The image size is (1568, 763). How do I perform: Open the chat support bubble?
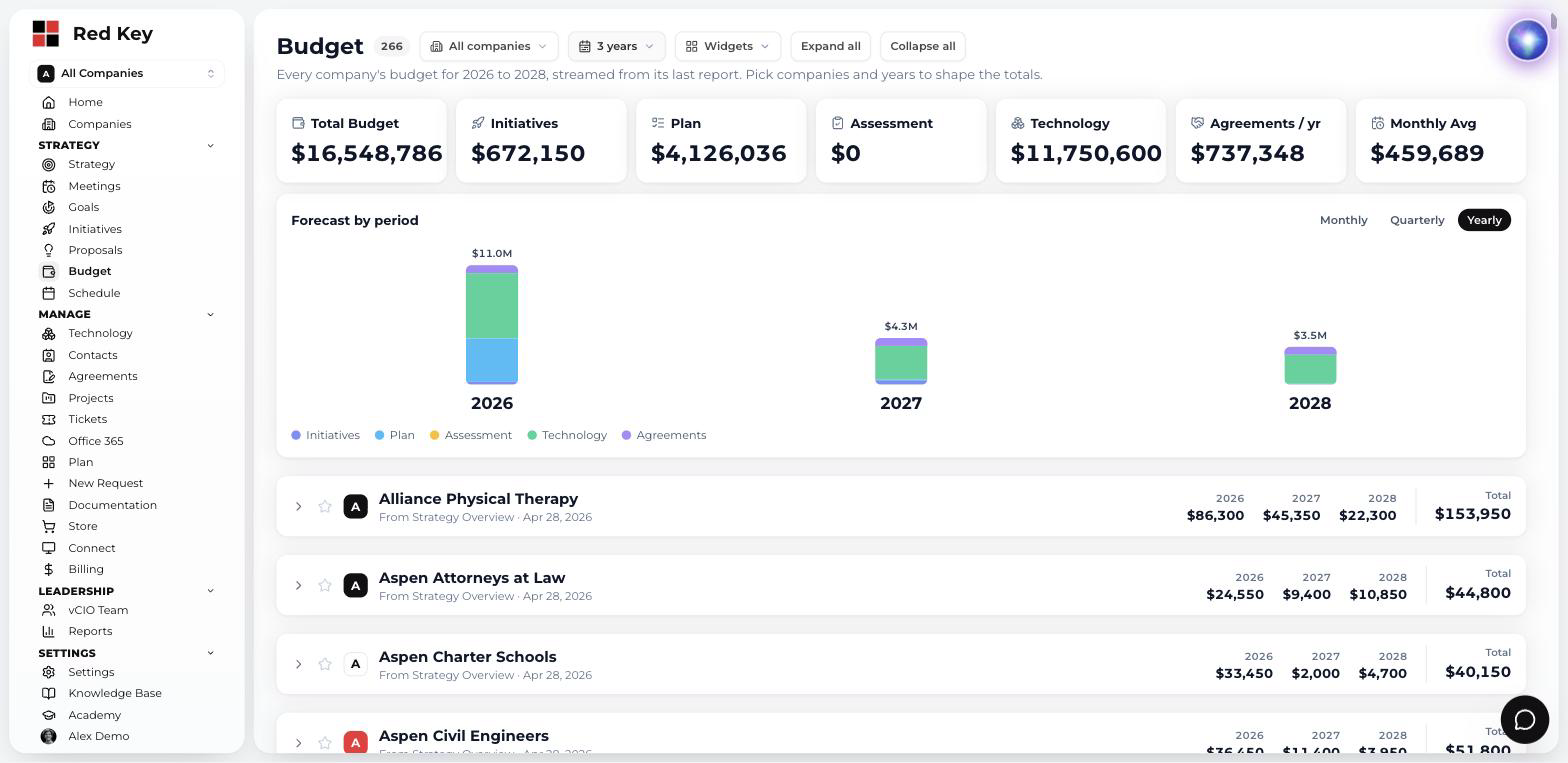coord(1524,720)
